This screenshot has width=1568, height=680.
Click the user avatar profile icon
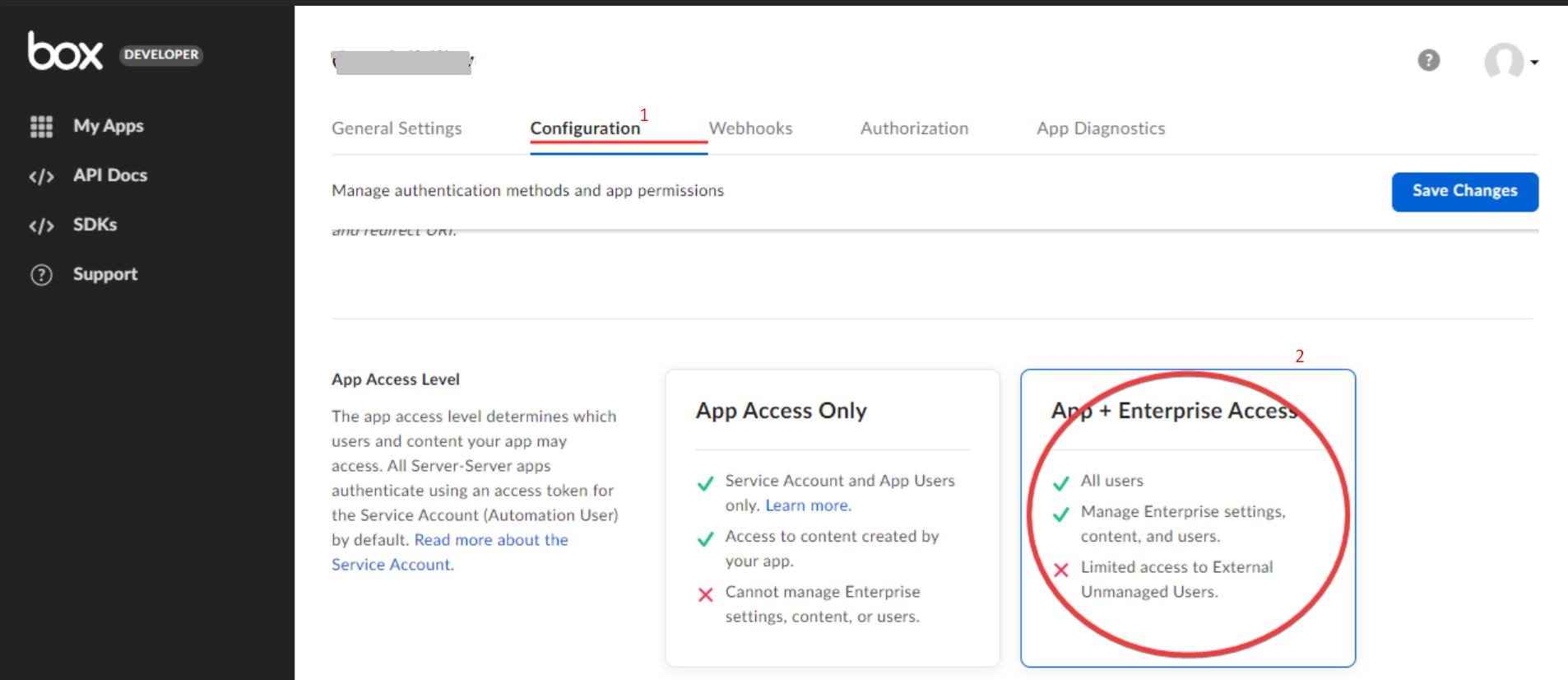pyautogui.click(x=1503, y=61)
